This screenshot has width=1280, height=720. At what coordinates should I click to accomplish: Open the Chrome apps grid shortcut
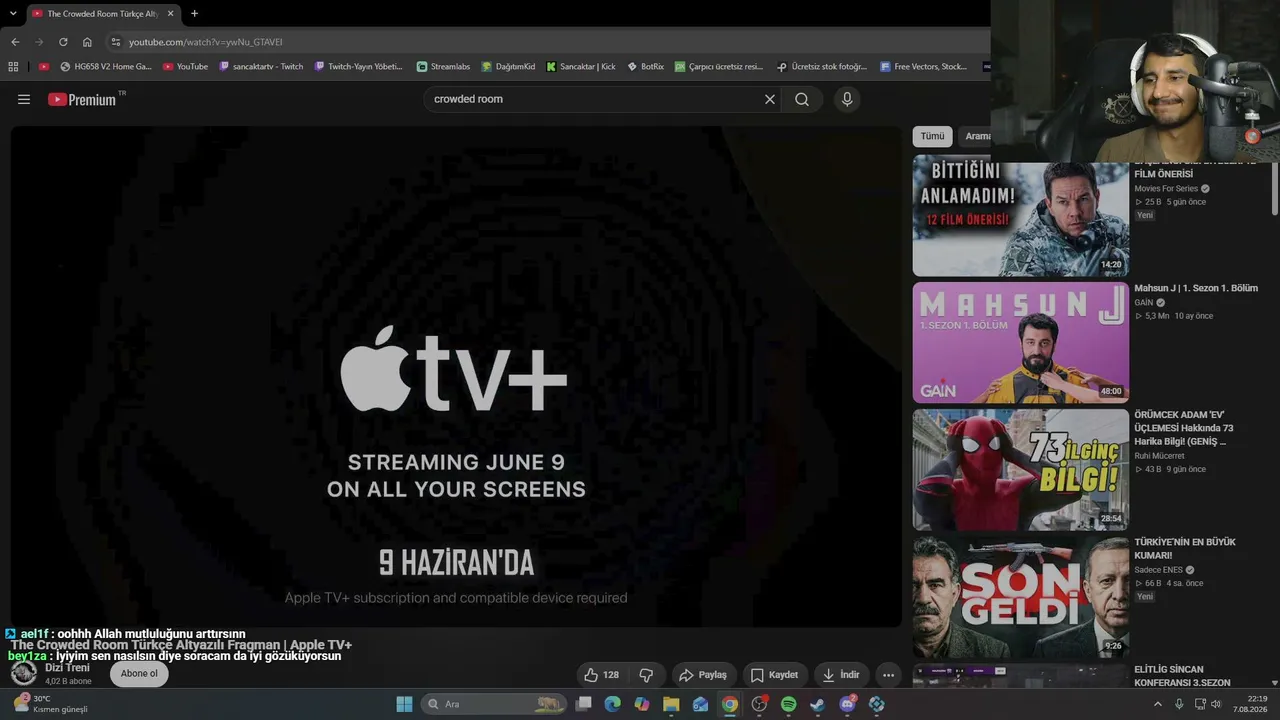click(x=13, y=67)
